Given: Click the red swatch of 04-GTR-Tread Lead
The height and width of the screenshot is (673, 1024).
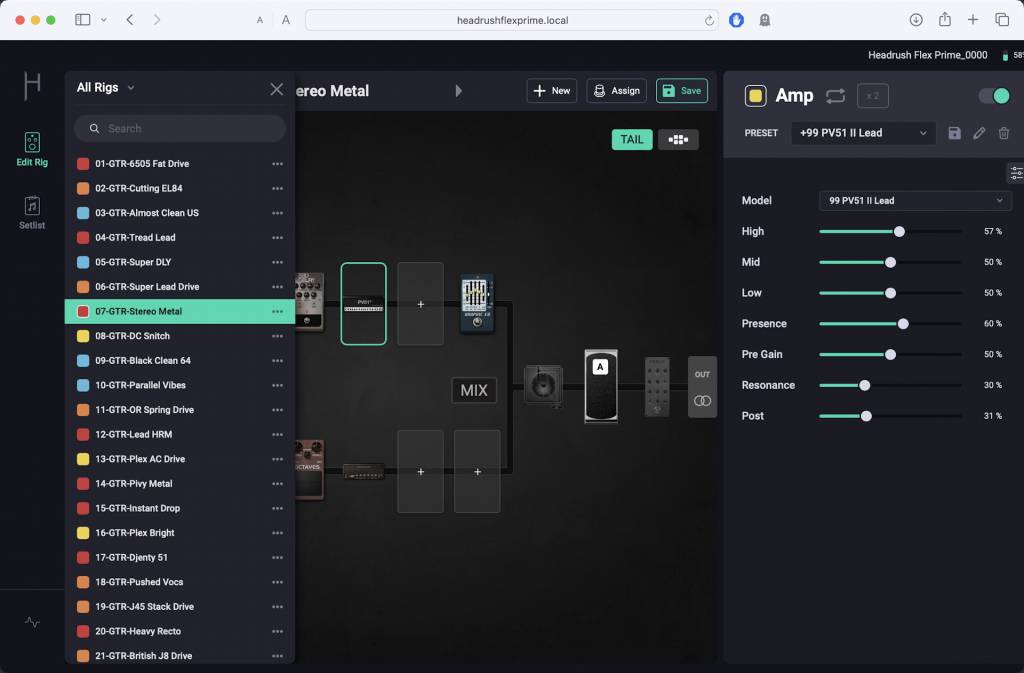Looking at the screenshot, I should point(83,238).
